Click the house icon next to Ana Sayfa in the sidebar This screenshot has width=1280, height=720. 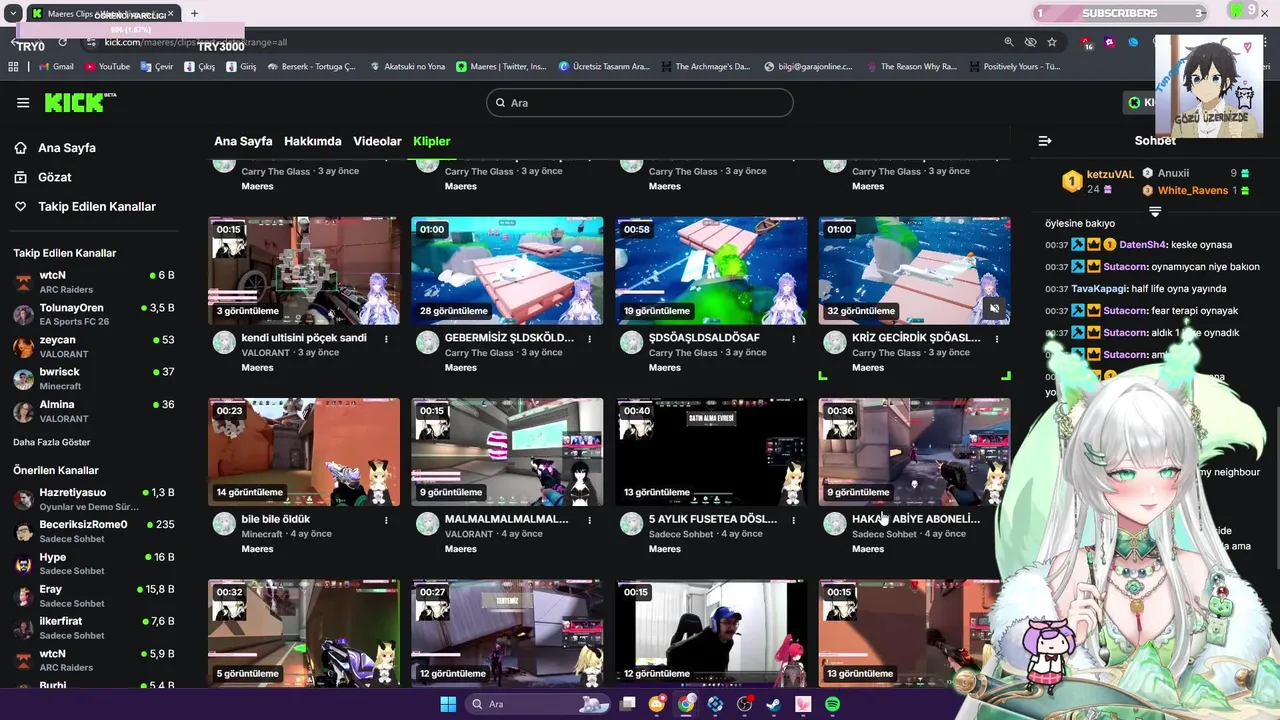pos(20,148)
